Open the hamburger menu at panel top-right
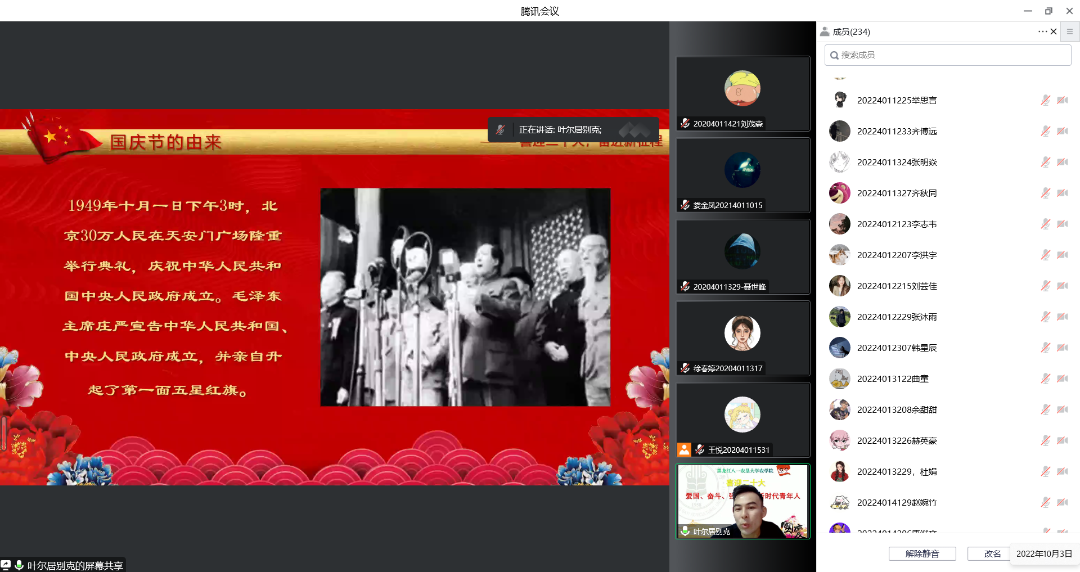 (1069, 32)
